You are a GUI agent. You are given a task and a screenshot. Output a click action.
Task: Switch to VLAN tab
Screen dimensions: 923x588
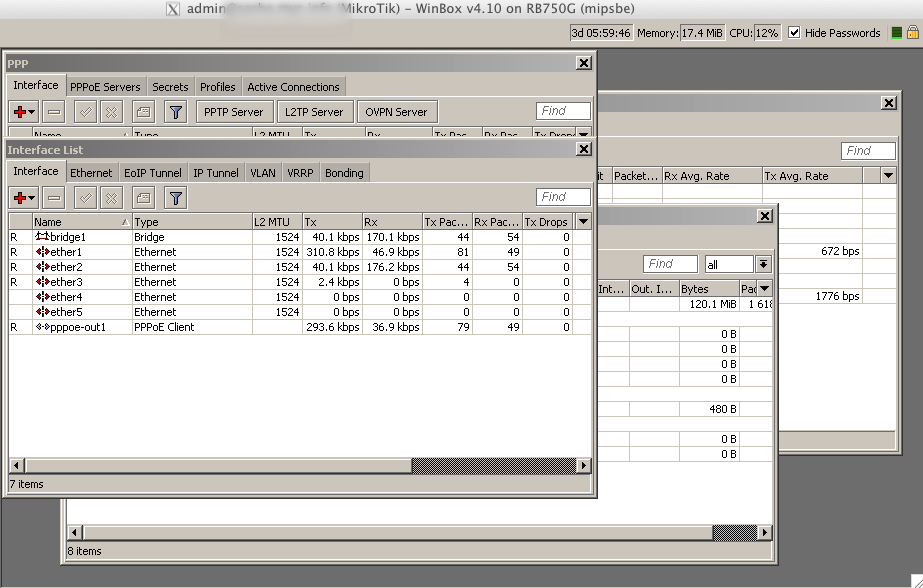263,173
